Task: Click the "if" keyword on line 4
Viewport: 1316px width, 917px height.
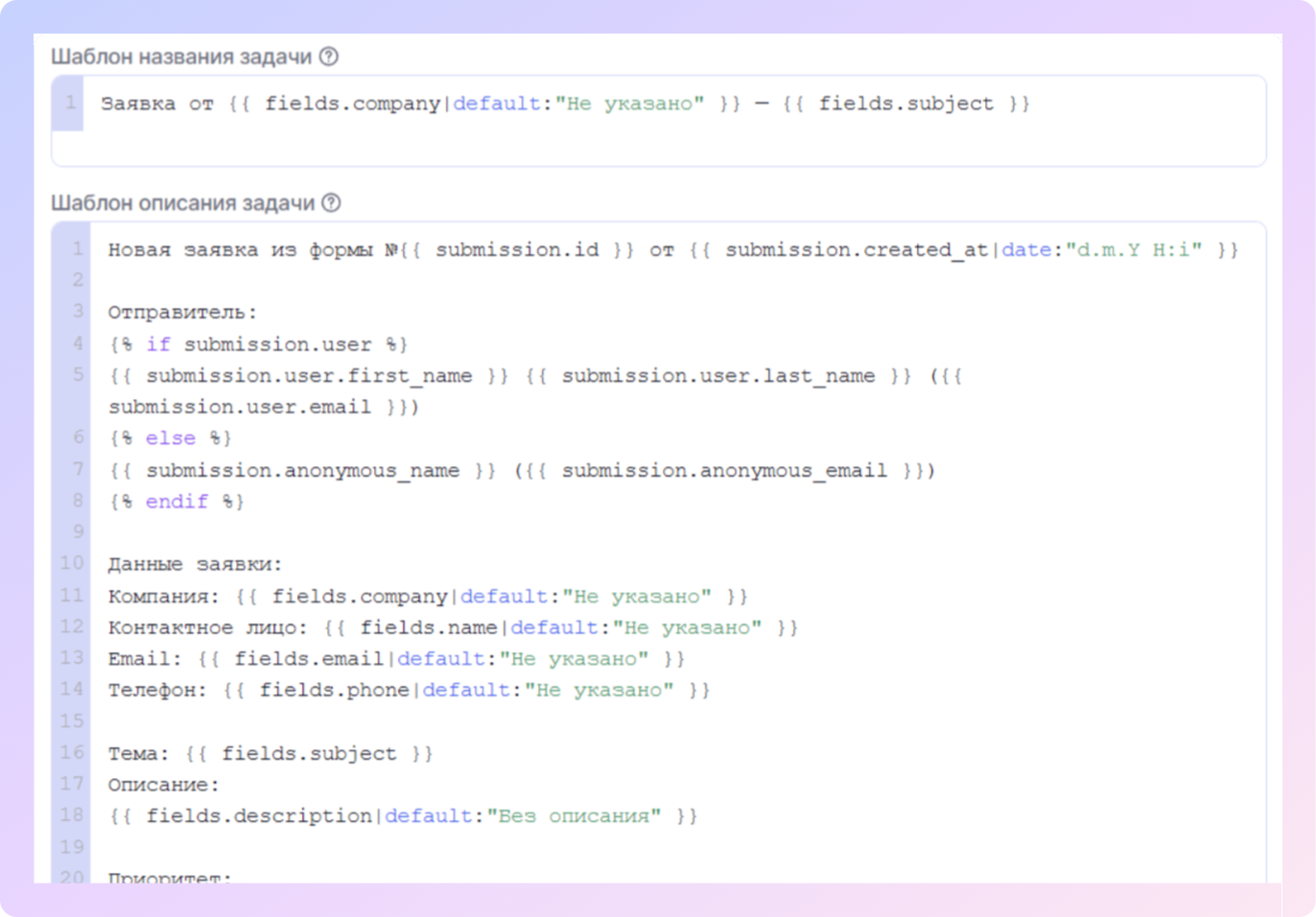Action: (158, 344)
